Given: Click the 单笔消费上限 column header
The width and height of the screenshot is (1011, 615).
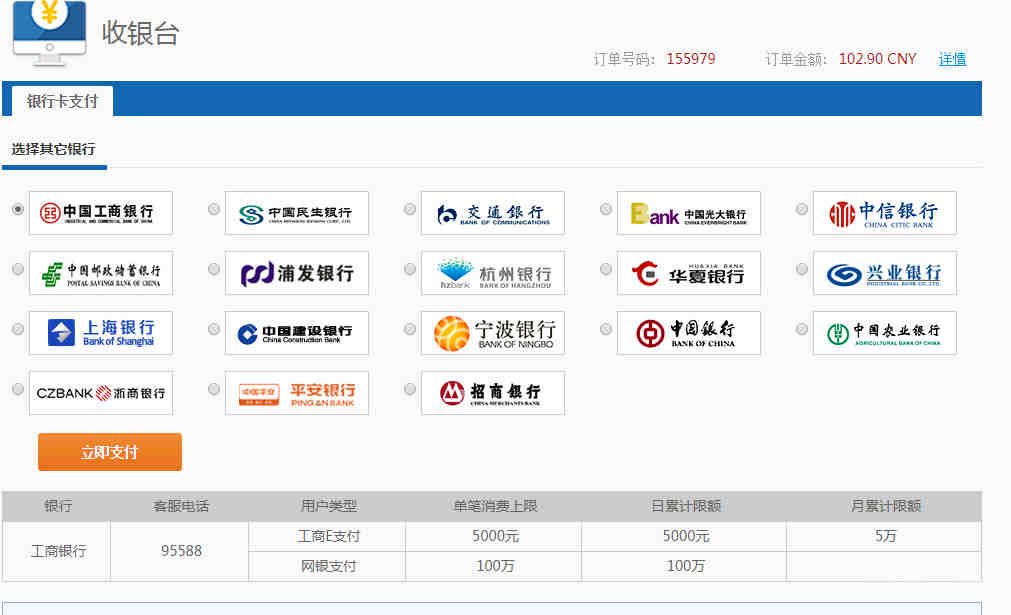Looking at the screenshot, I should pos(495,506).
